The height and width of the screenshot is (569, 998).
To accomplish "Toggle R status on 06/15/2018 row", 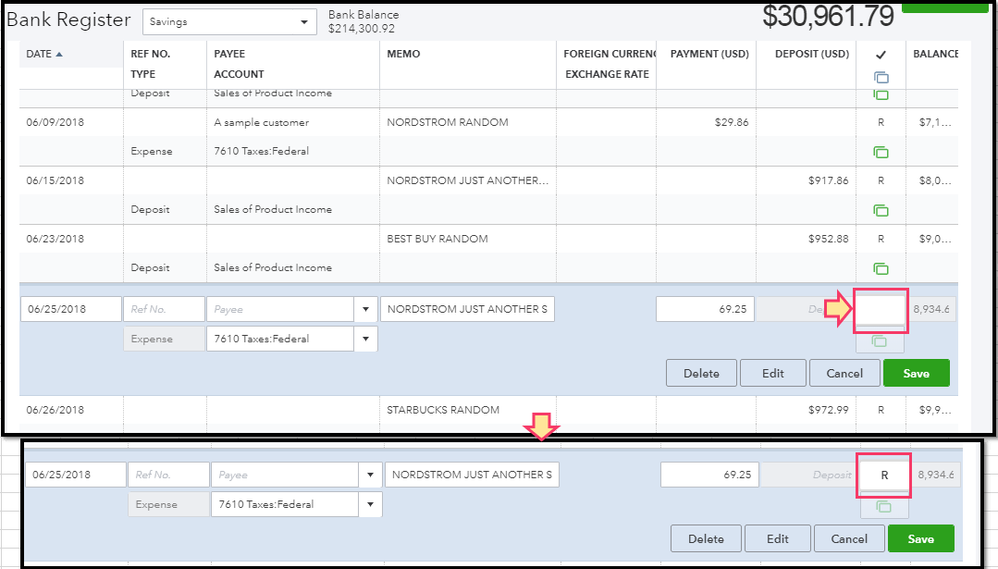I will point(881,181).
